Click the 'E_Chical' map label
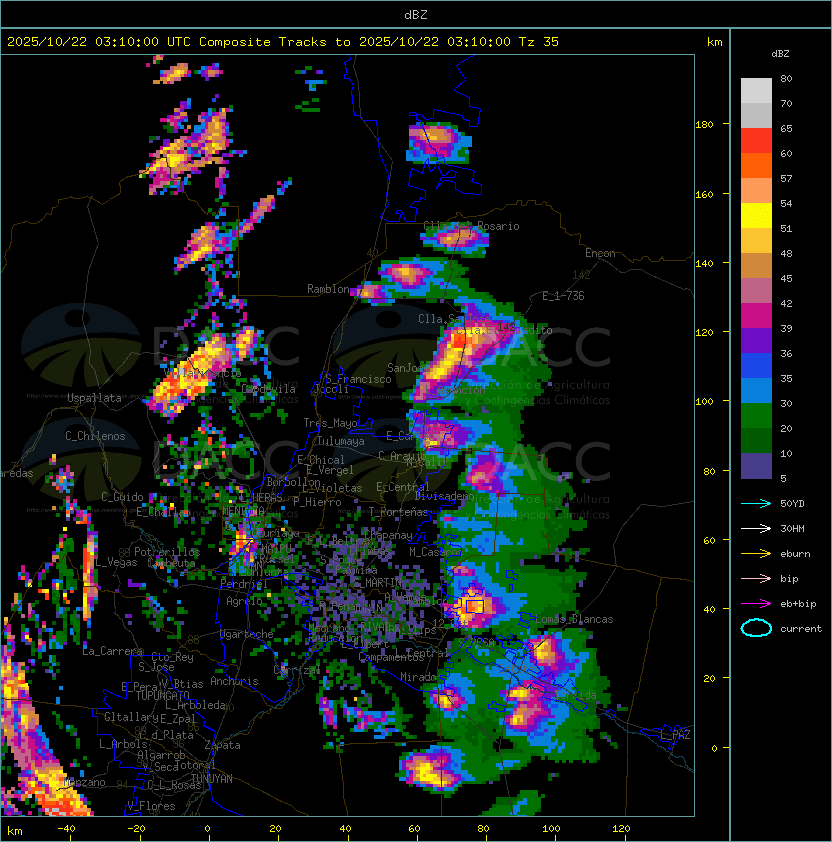The image size is (832, 842). coord(321,460)
